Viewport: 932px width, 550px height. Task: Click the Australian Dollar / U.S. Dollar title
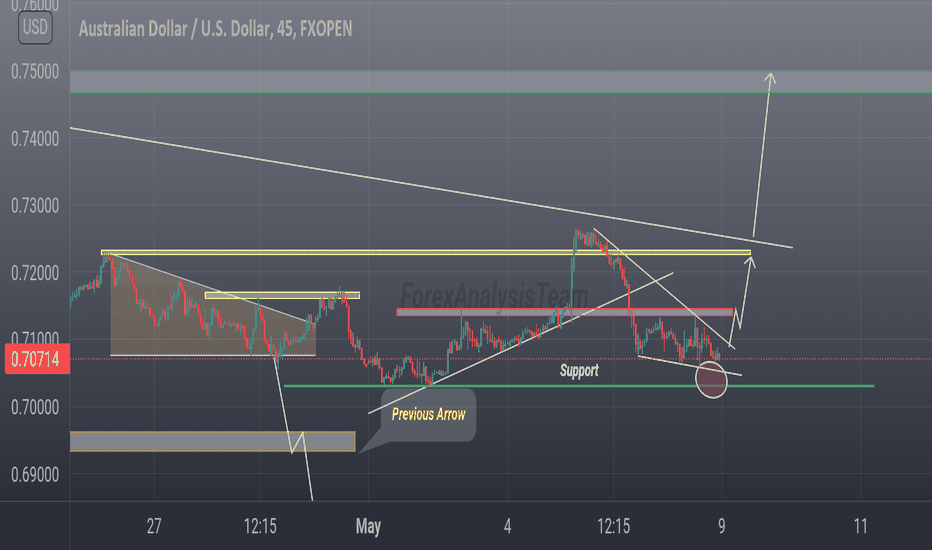[215, 29]
